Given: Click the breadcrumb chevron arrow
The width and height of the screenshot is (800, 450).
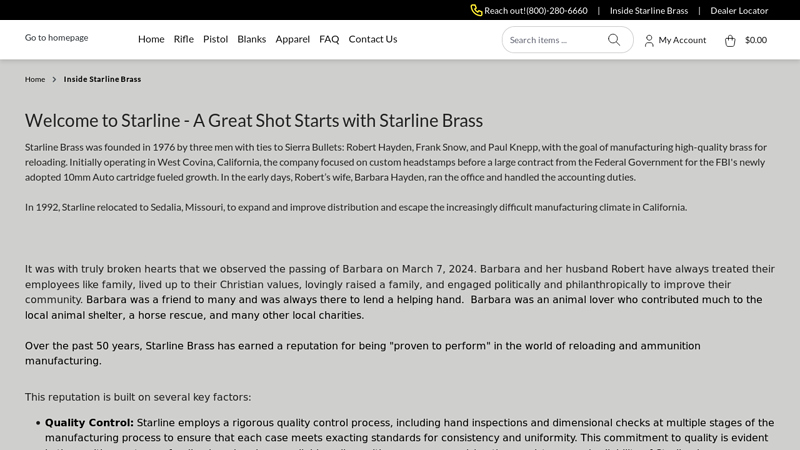Looking at the screenshot, I should point(54,79).
